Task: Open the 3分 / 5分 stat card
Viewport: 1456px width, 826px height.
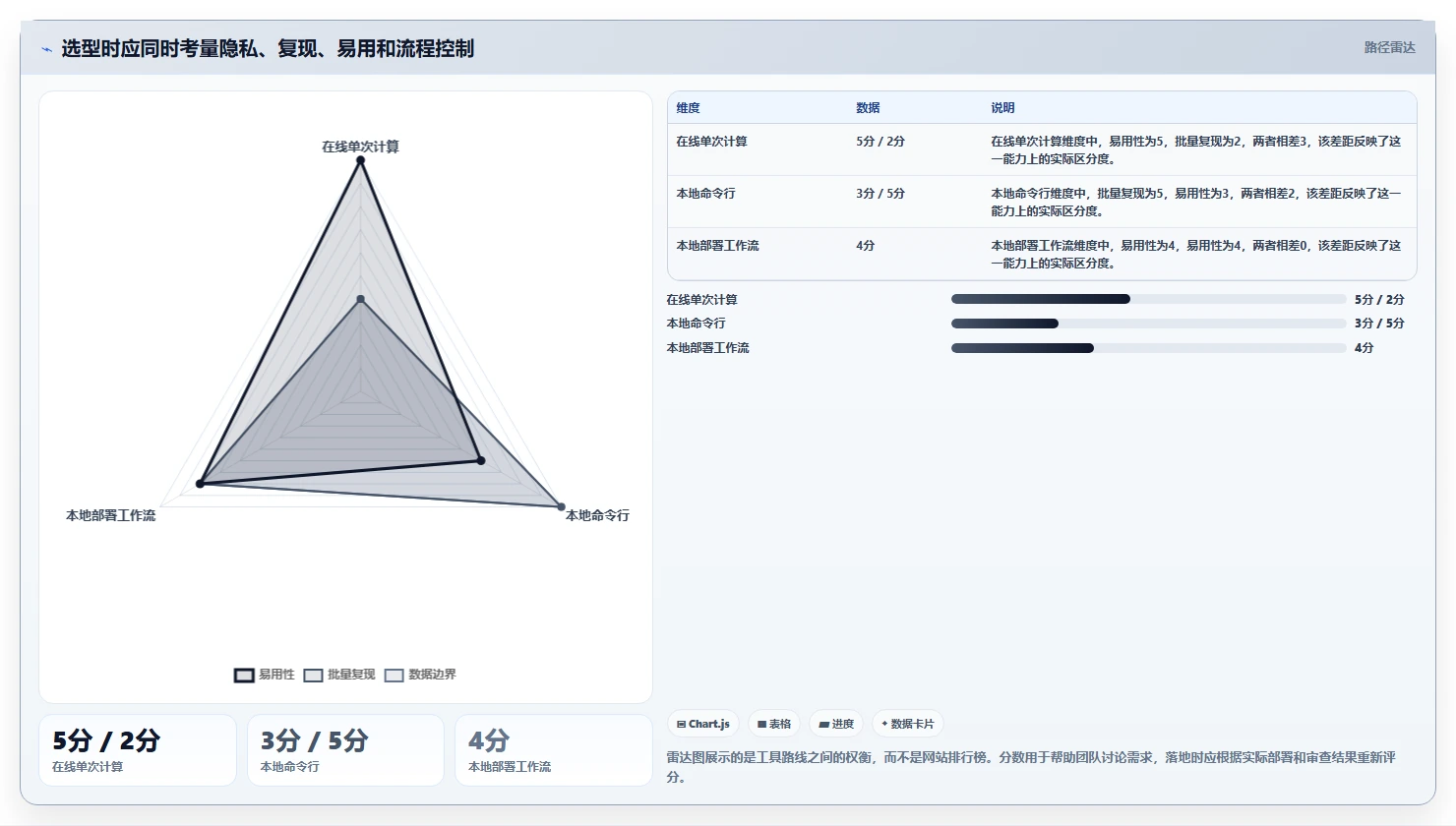Action: pyautogui.click(x=345, y=750)
